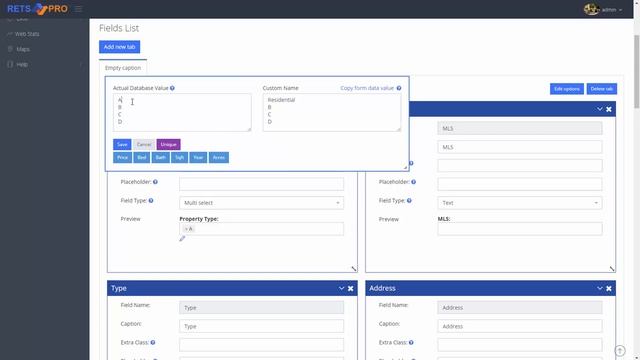
Task: Click the Edit options button
Action: point(567,89)
